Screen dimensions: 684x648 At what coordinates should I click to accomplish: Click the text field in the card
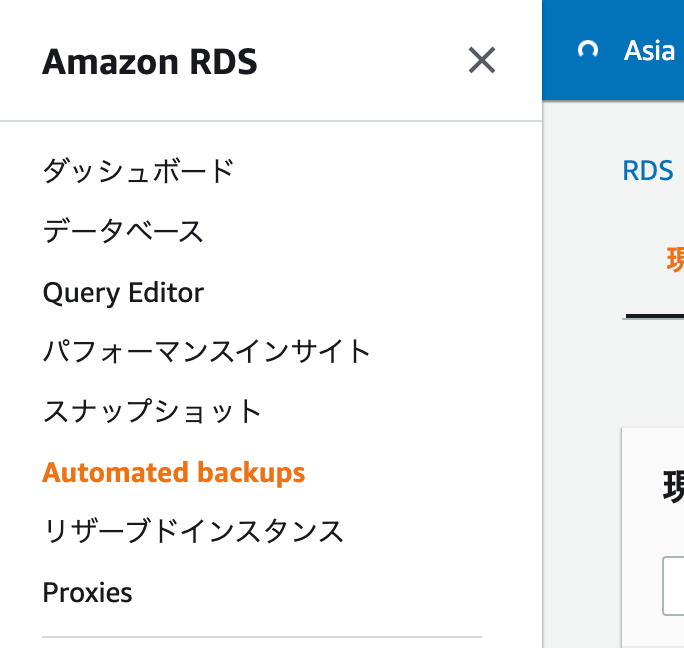pos(673,586)
